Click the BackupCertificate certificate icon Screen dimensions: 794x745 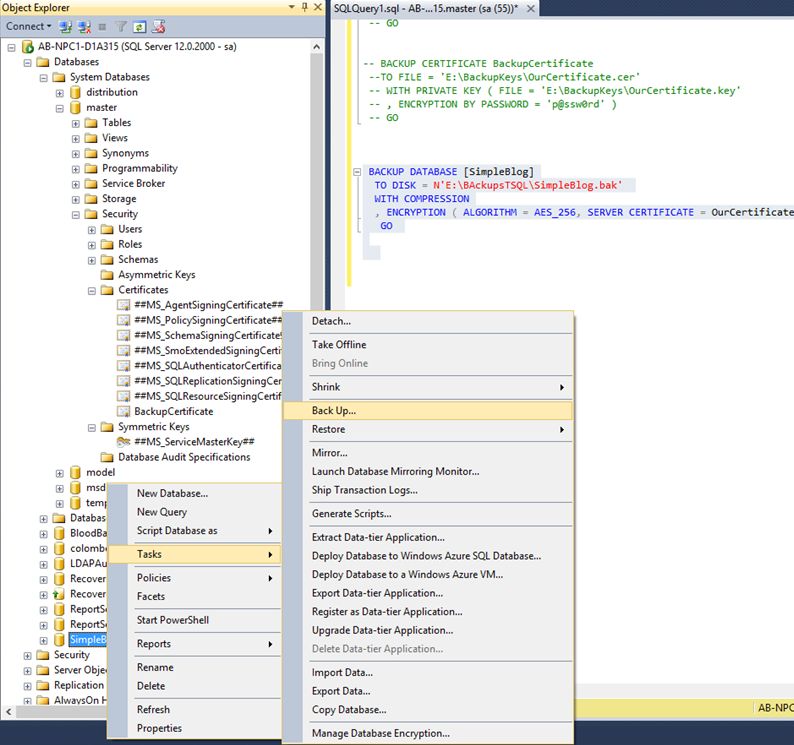click(x=123, y=411)
